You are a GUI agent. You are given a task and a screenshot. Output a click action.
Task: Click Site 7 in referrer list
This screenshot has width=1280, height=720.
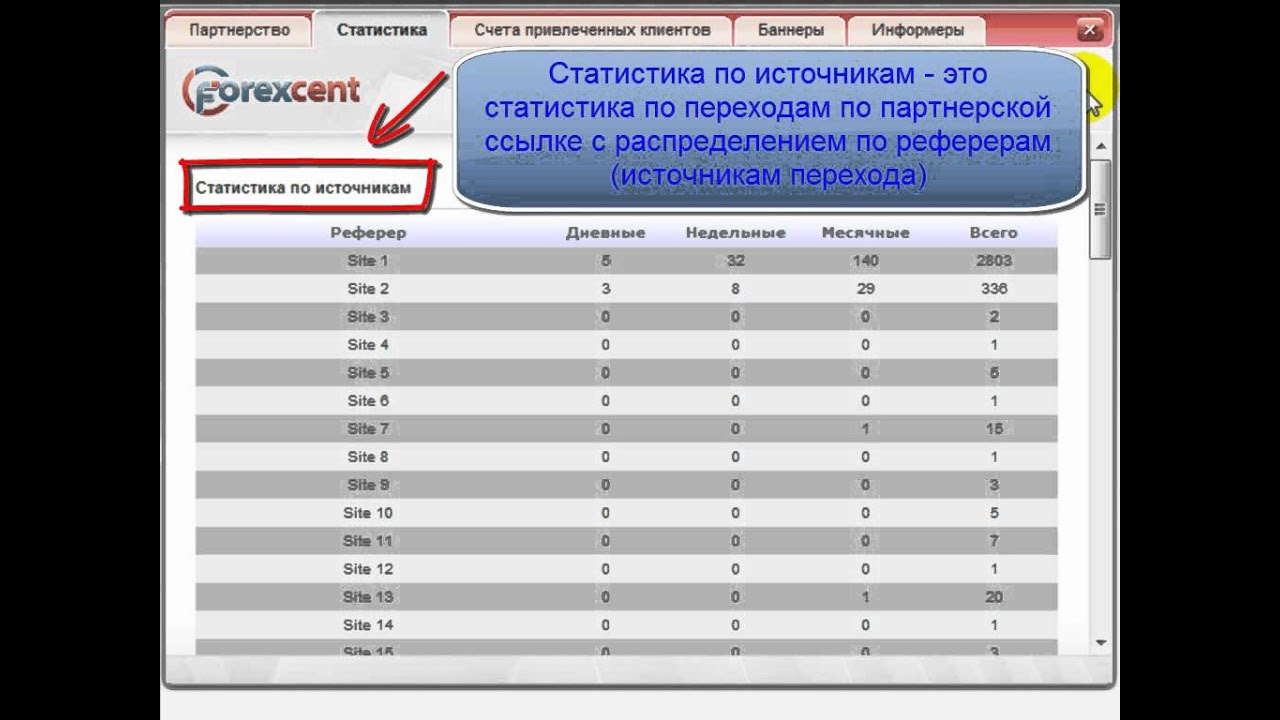pyautogui.click(x=368, y=429)
